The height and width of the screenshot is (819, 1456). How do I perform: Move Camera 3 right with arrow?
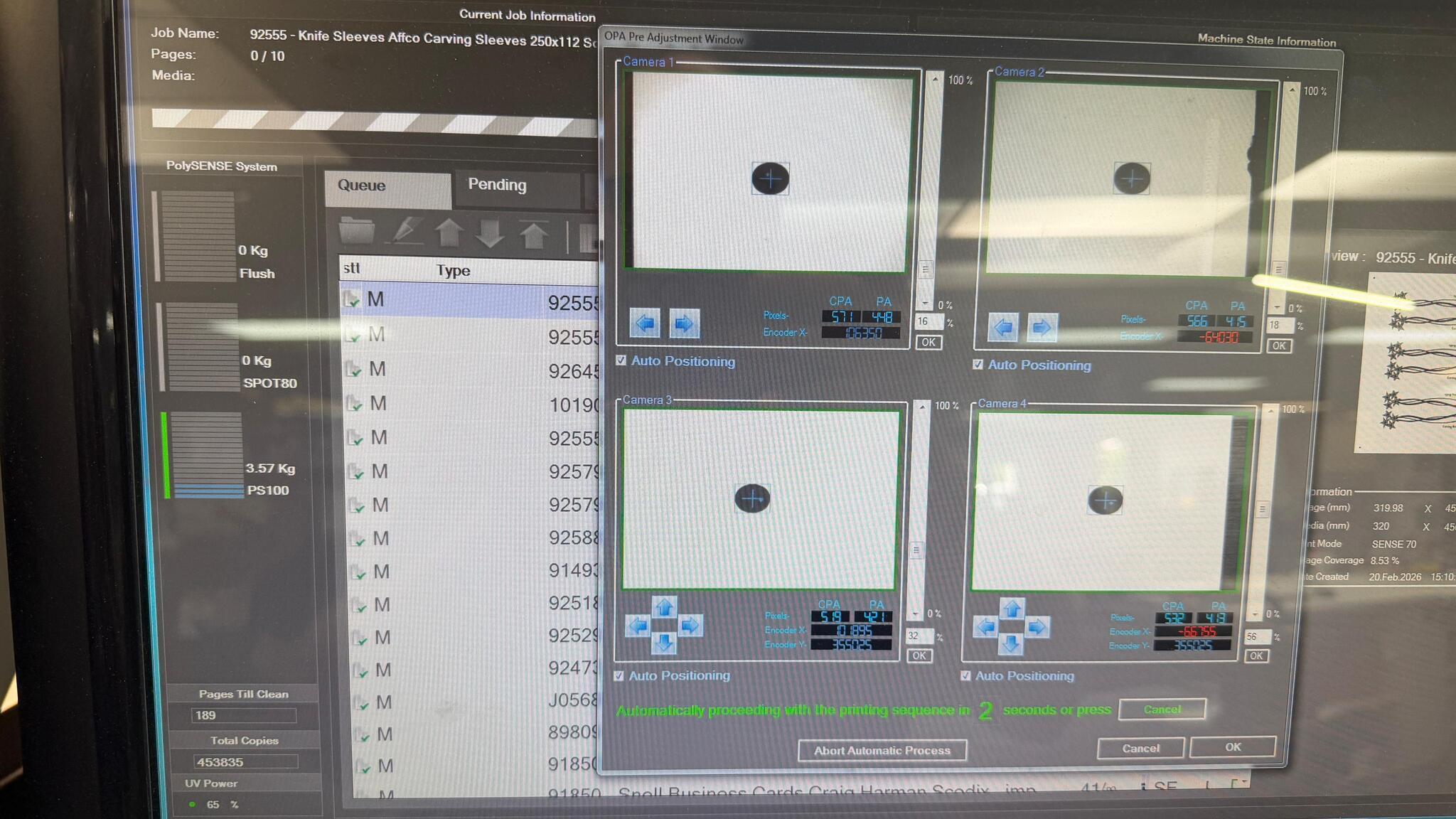point(690,626)
